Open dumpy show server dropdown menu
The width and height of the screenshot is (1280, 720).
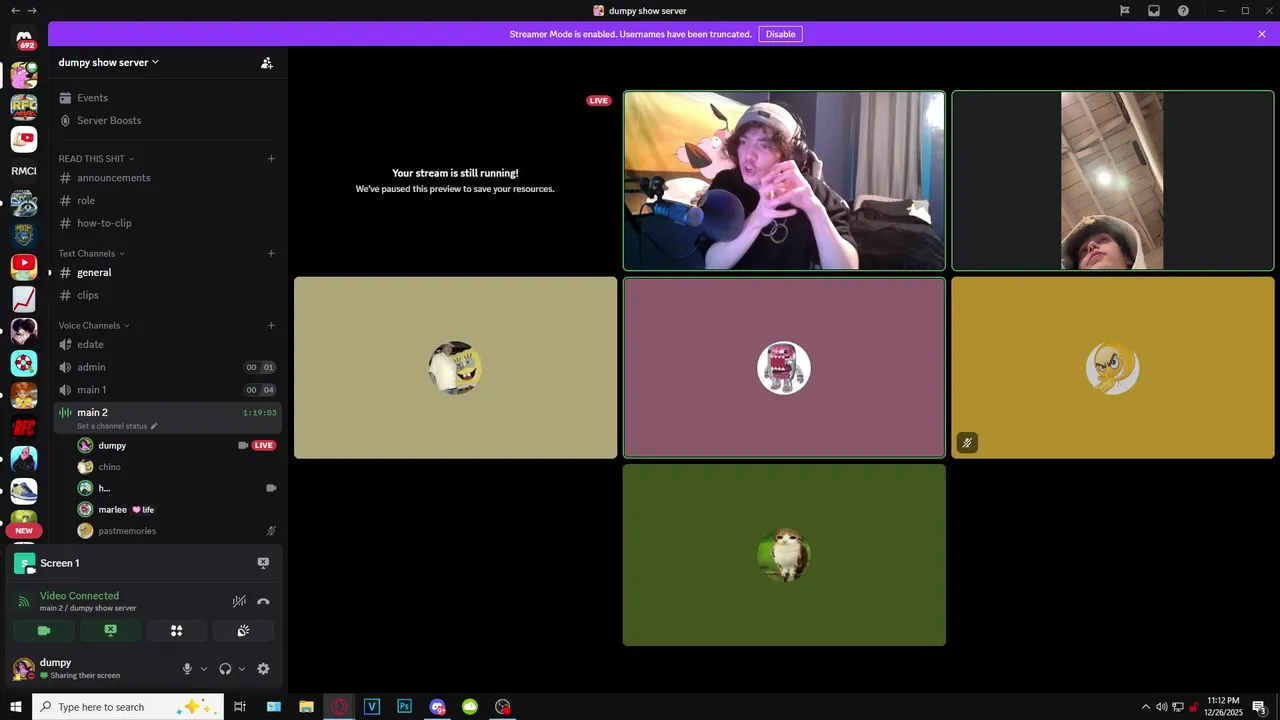click(109, 62)
